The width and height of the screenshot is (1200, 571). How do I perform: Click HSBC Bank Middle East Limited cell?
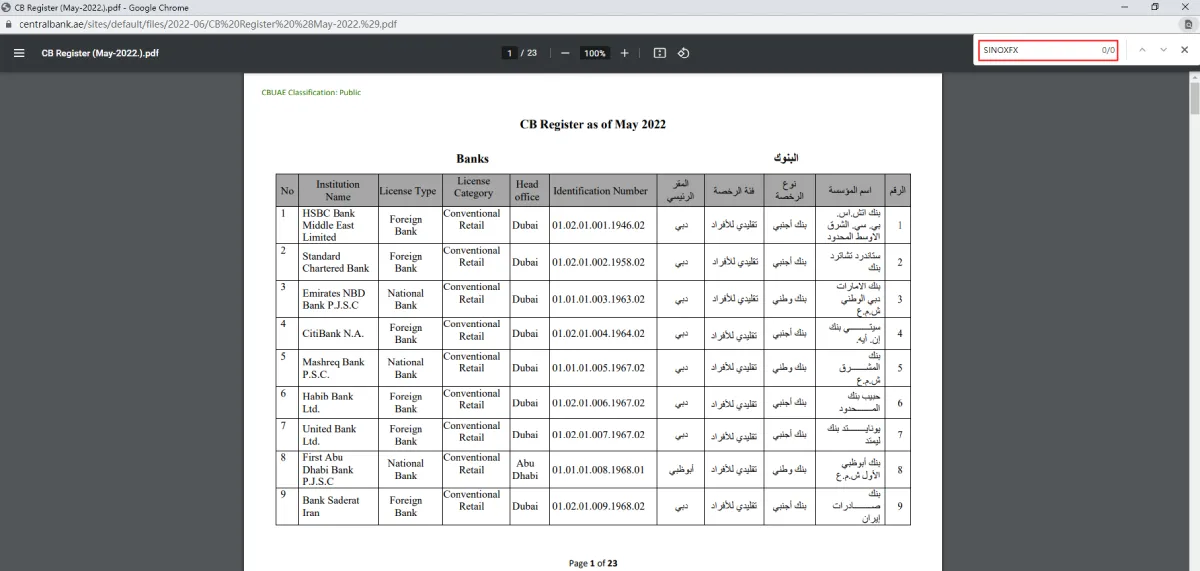pos(338,225)
